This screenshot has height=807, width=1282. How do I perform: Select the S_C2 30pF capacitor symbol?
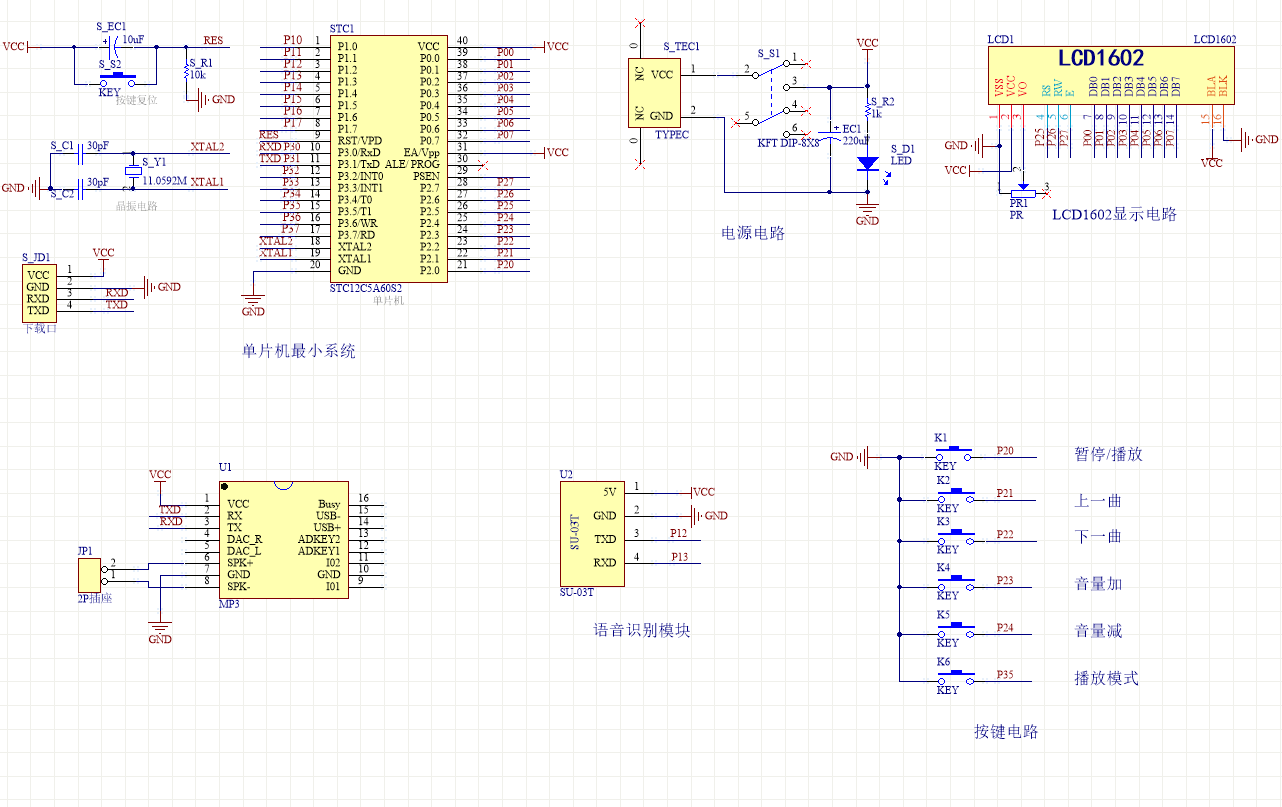(x=79, y=187)
